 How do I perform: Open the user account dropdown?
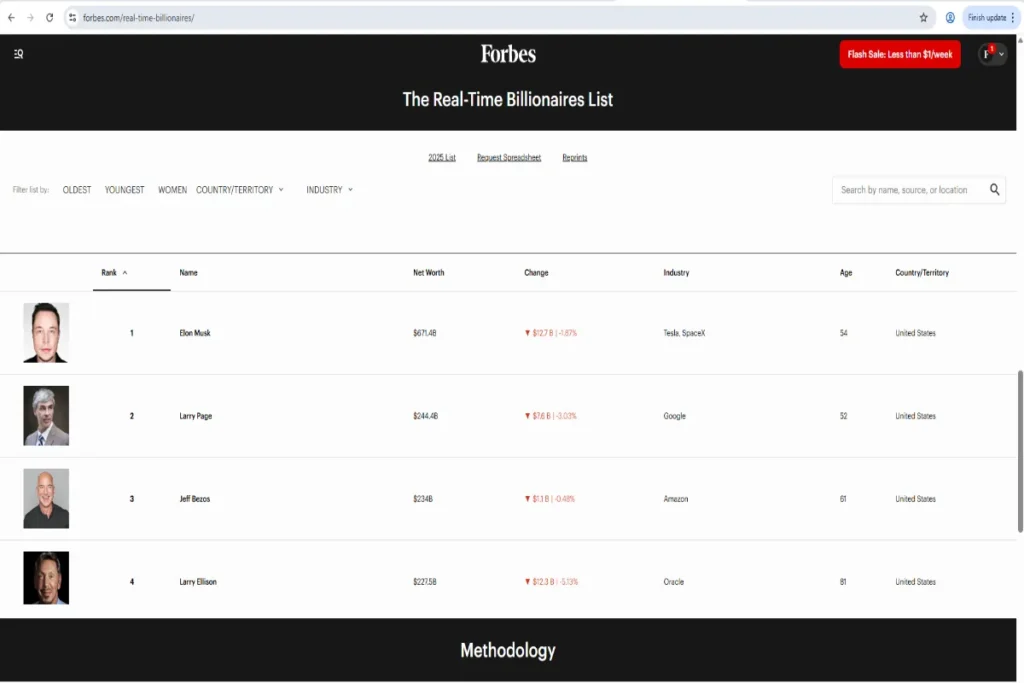pos(992,54)
